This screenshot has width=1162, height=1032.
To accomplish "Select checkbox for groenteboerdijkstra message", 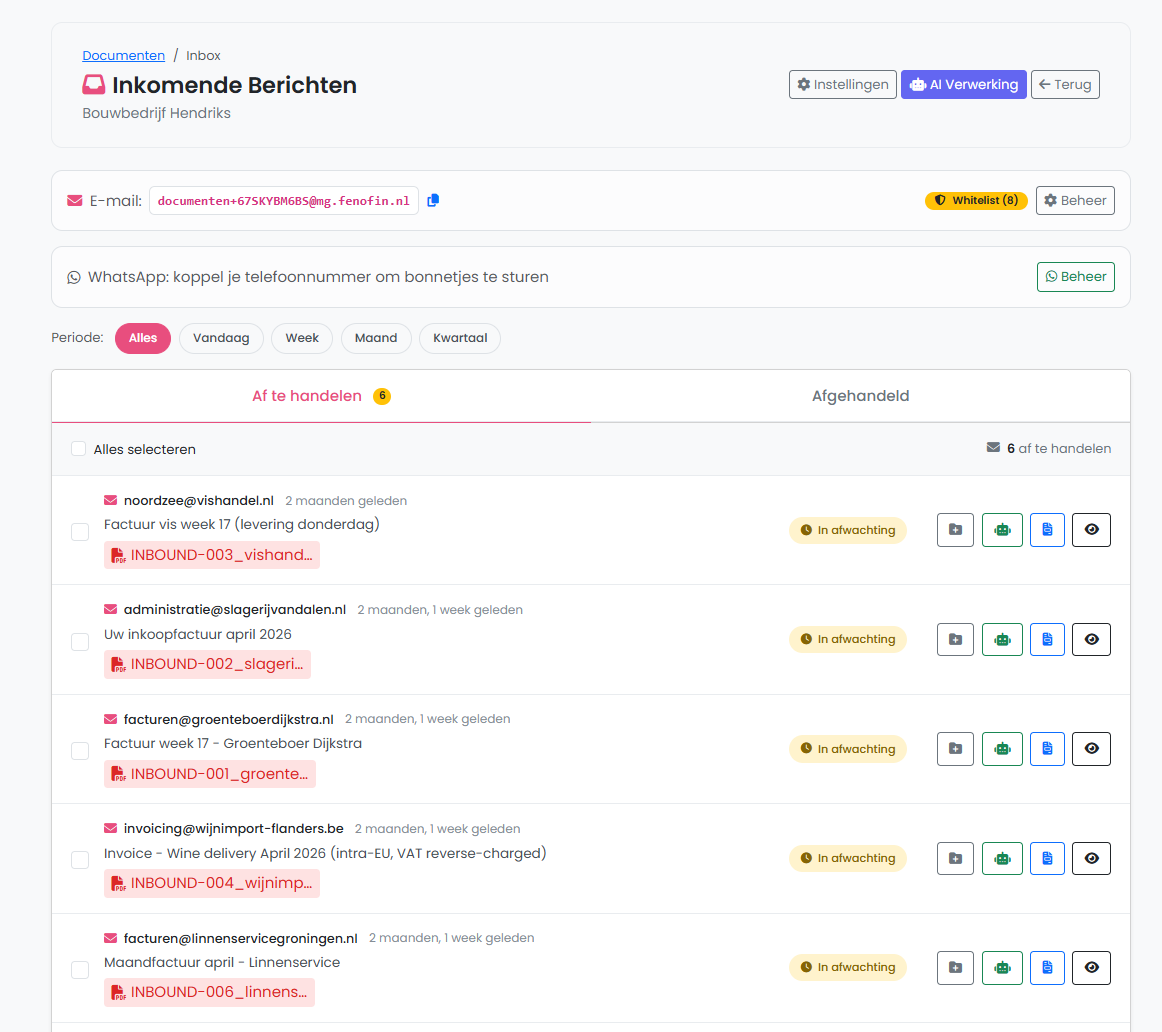I will 80,750.
